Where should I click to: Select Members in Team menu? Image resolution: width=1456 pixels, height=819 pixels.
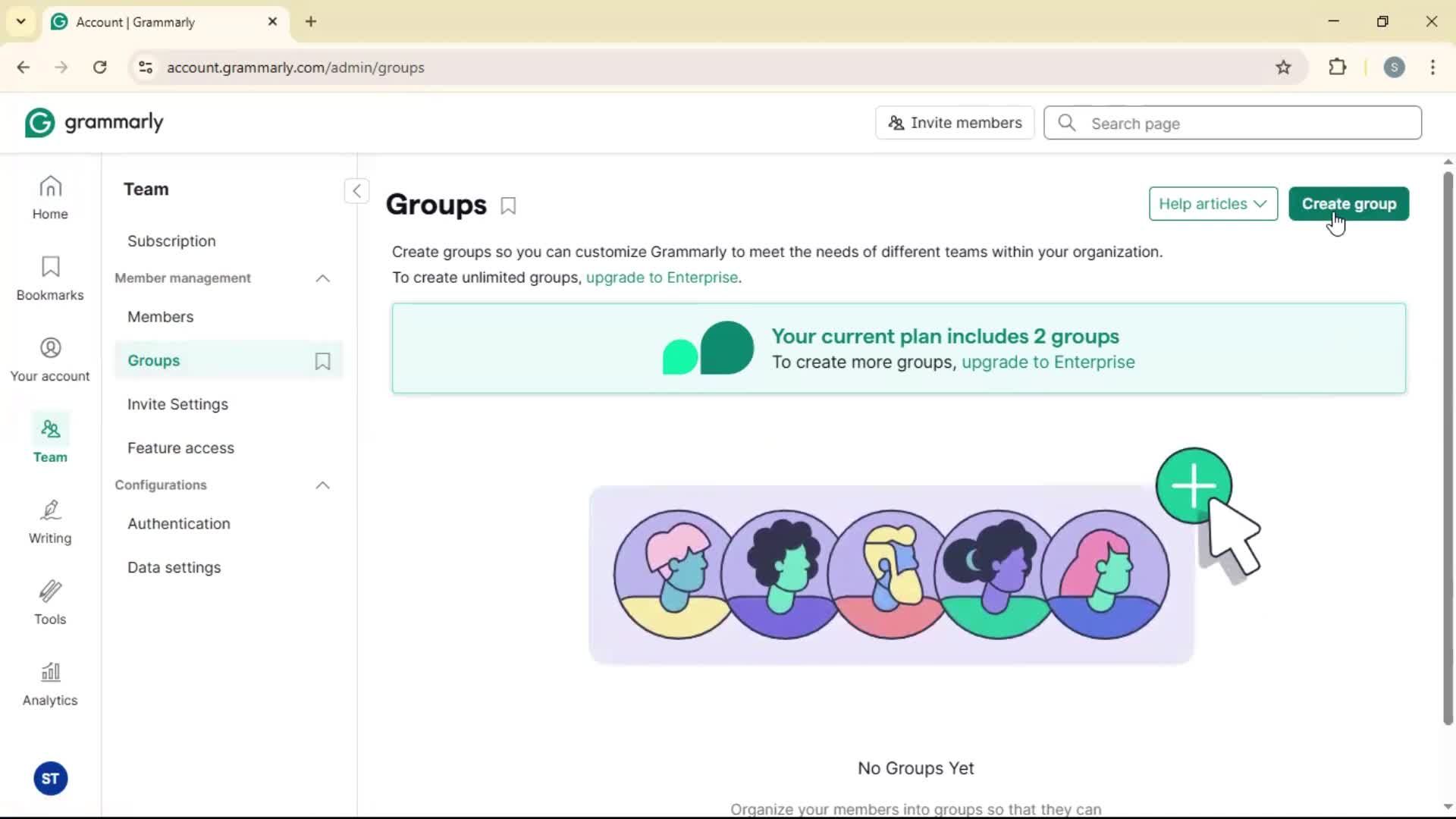(x=161, y=317)
